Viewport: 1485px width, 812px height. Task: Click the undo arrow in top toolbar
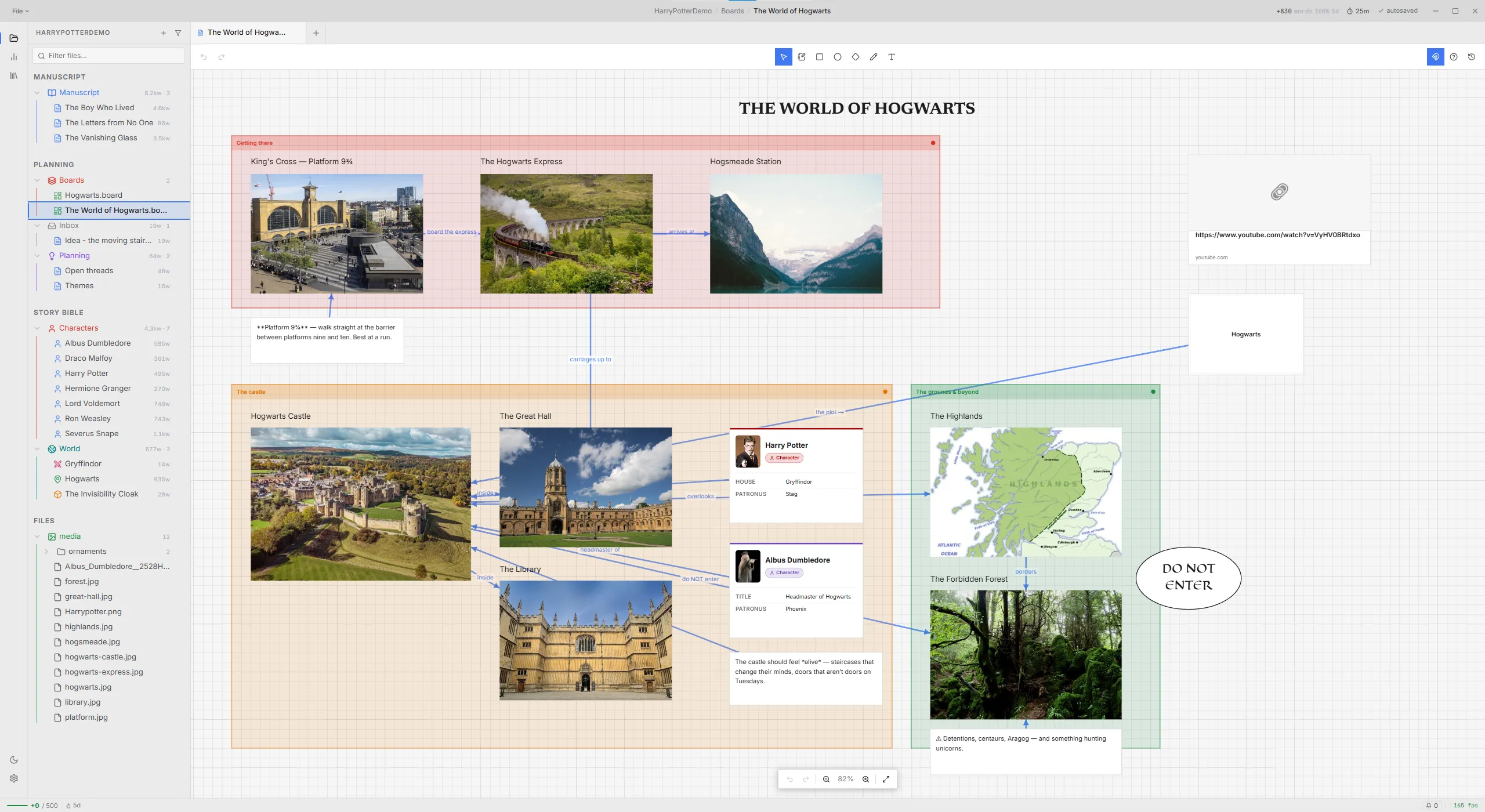204,57
